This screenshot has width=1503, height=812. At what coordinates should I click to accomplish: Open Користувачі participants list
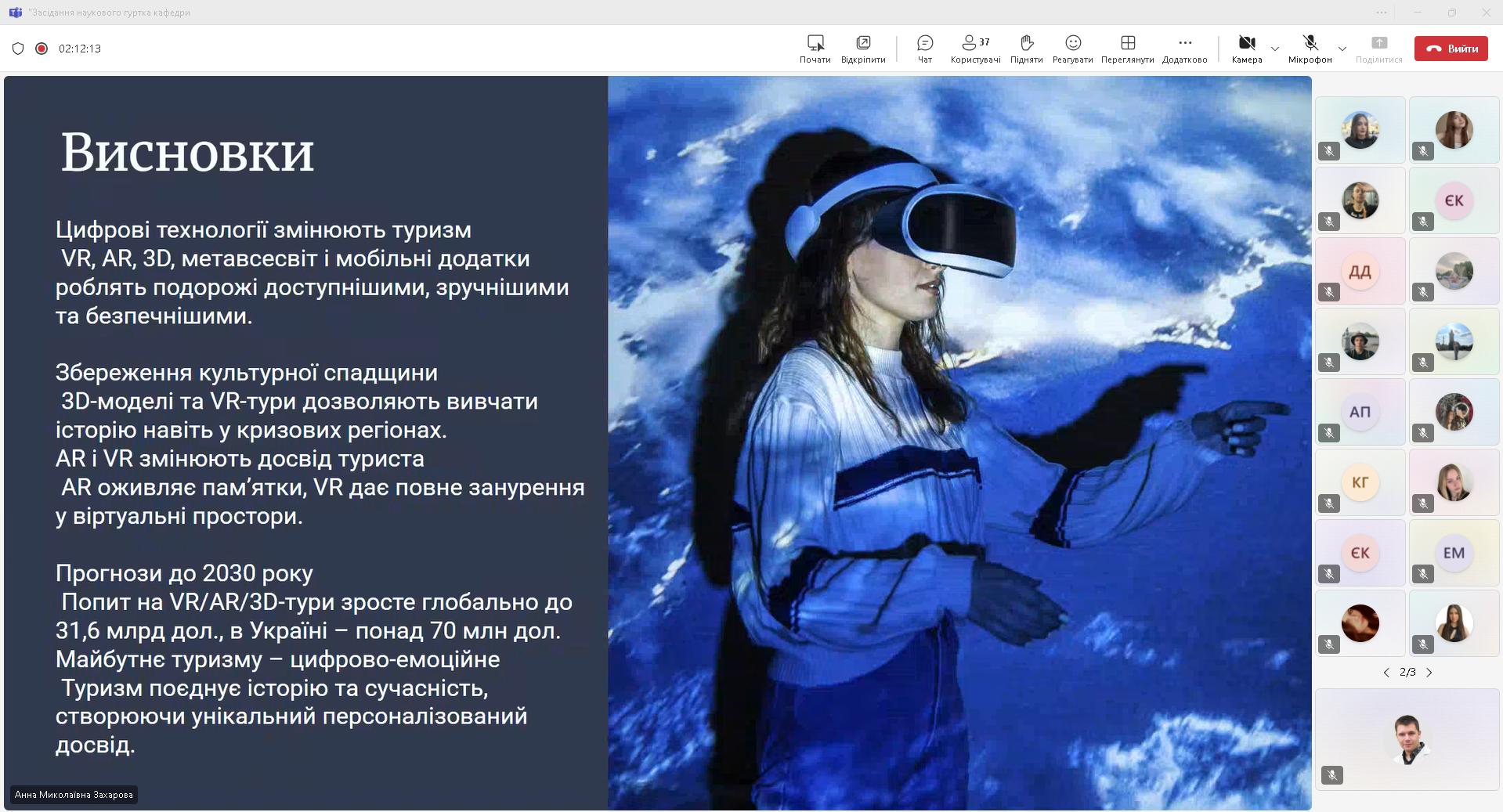(975, 49)
